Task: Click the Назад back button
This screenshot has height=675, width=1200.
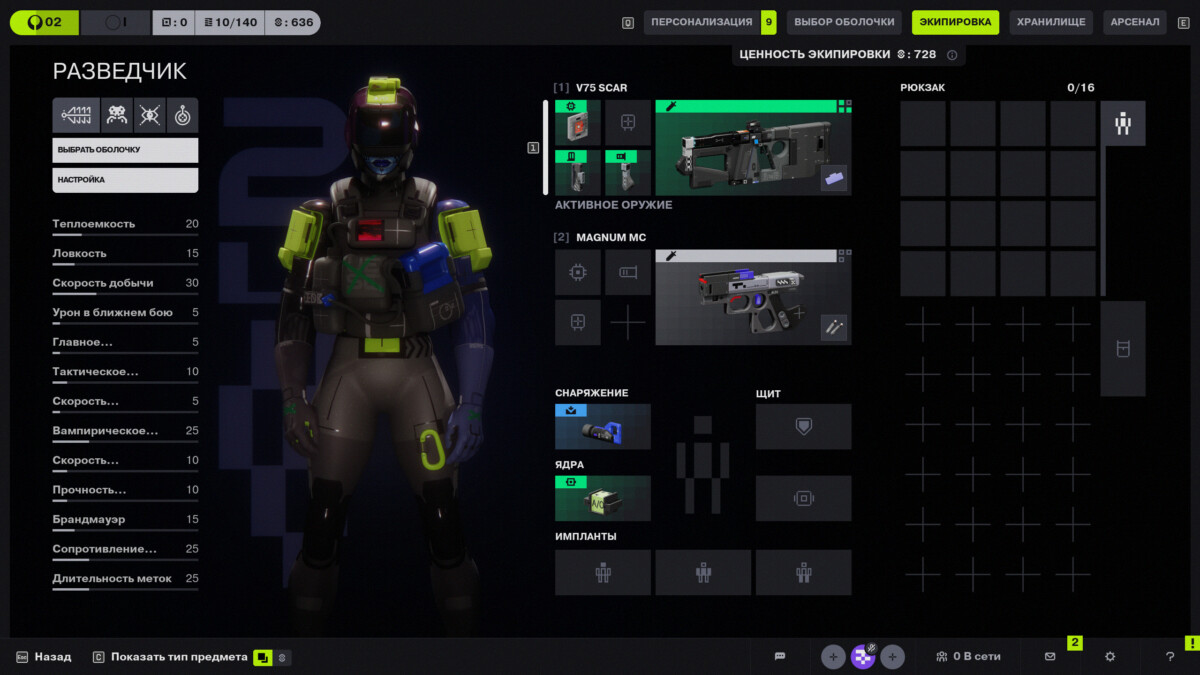Action: pos(44,657)
